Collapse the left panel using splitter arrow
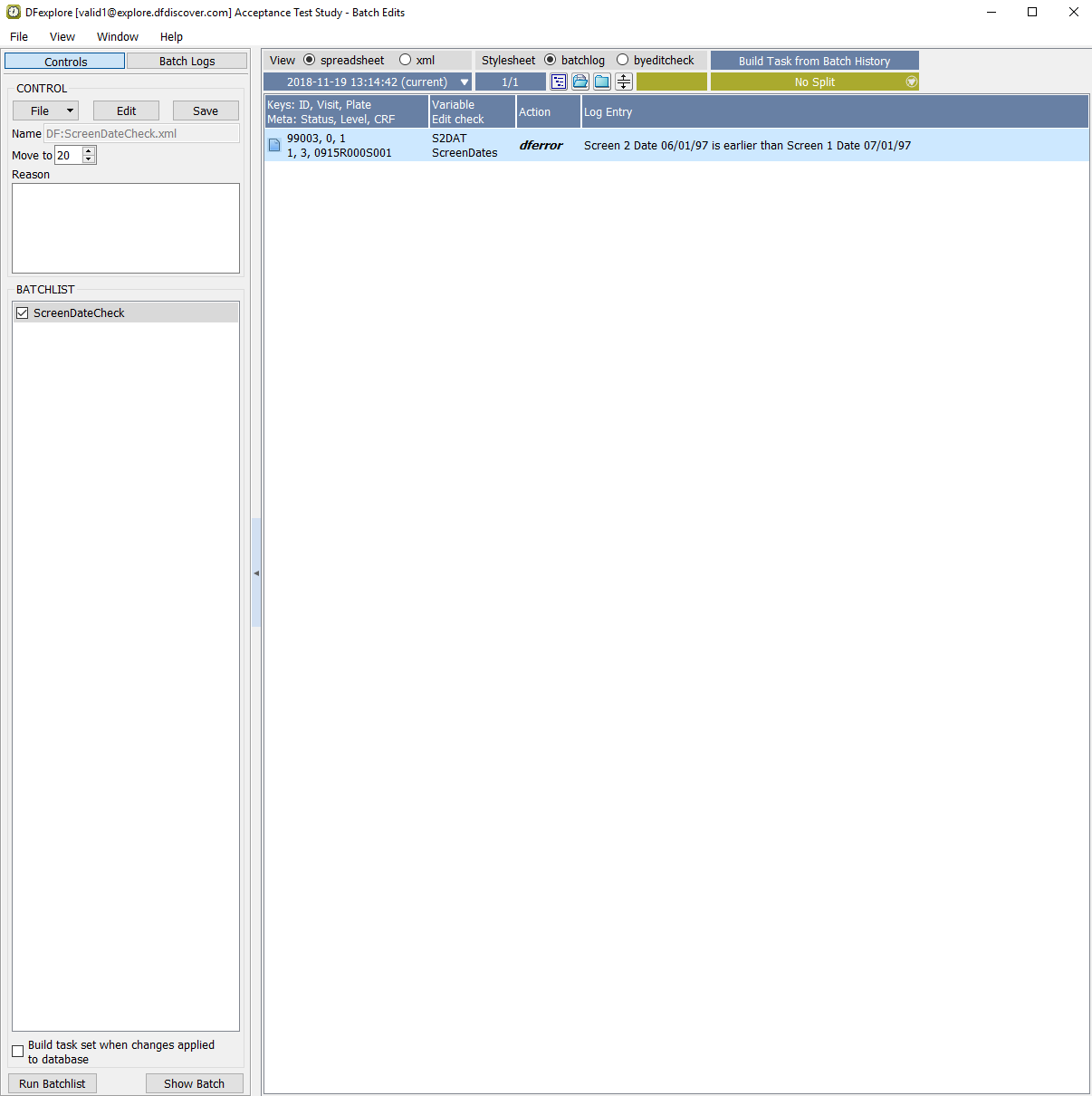 click(x=256, y=572)
